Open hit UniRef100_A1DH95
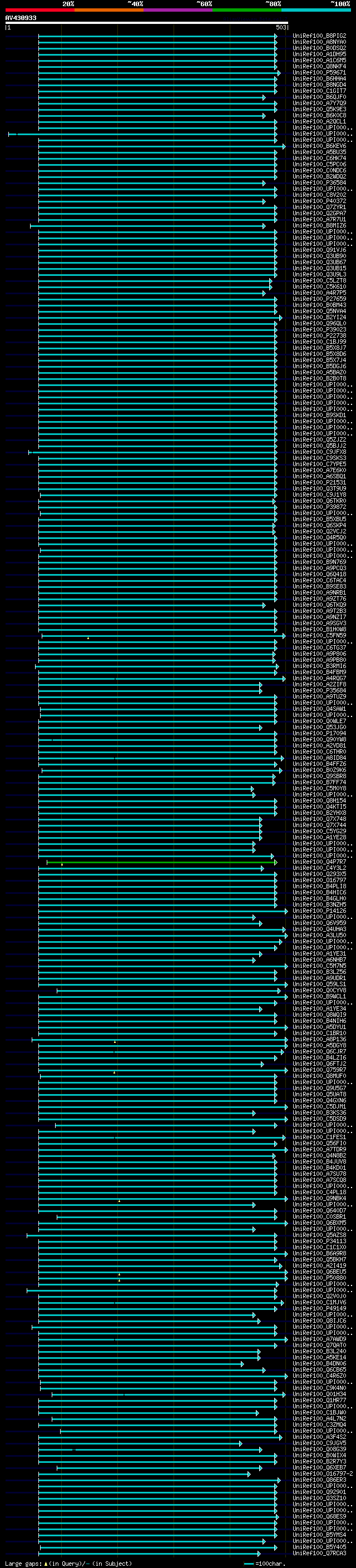Screen dimensions: 356x1568 [x=319, y=54]
